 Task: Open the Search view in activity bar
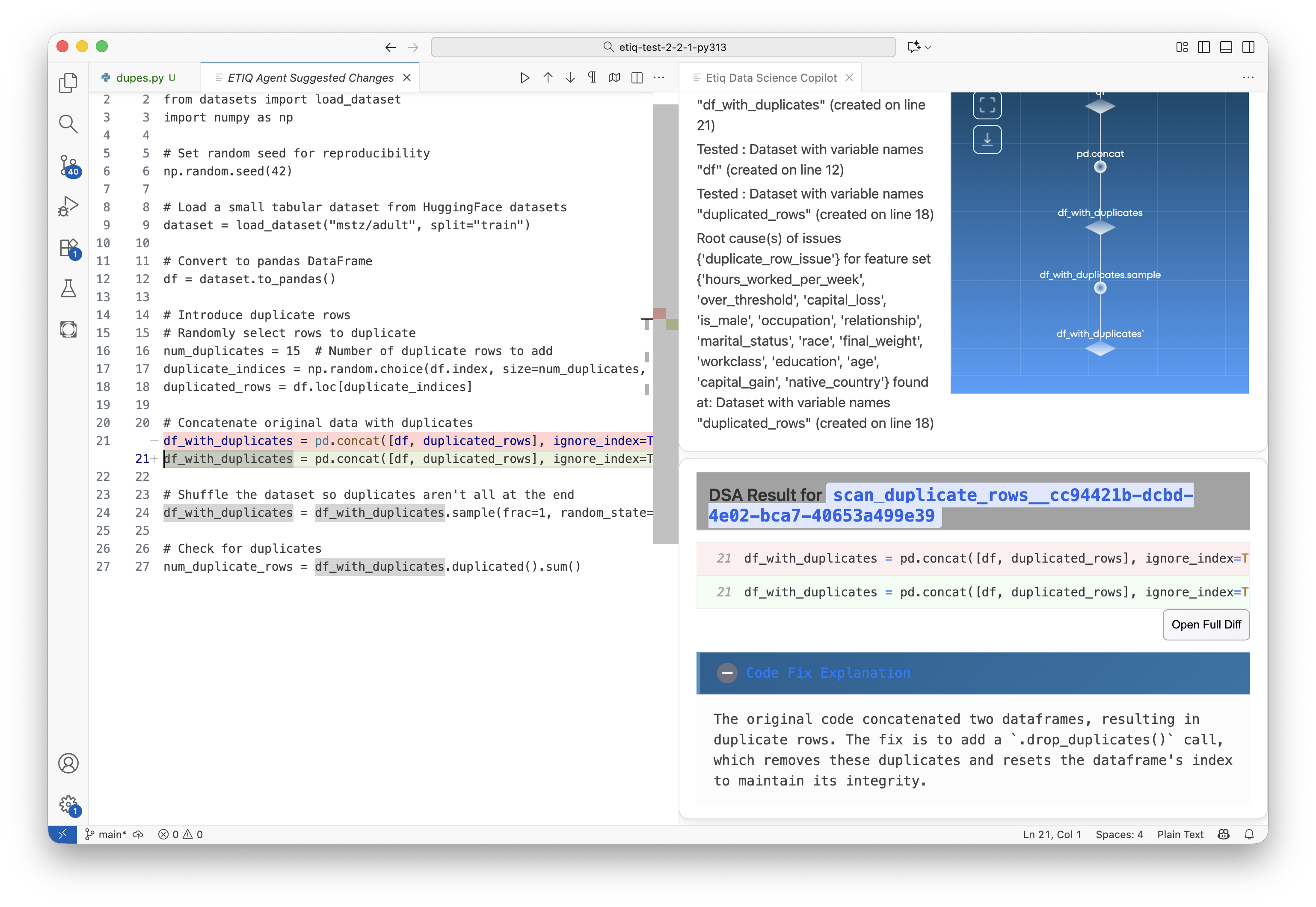68,123
